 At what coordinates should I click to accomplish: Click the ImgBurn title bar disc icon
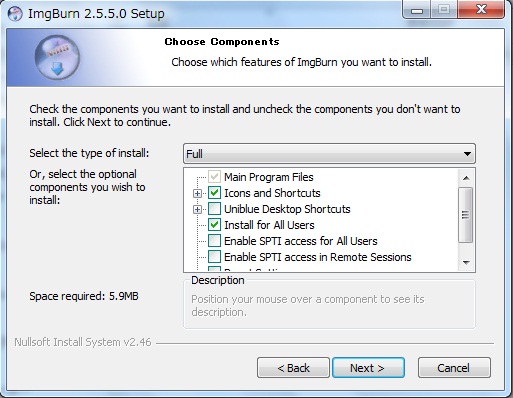click(x=15, y=14)
